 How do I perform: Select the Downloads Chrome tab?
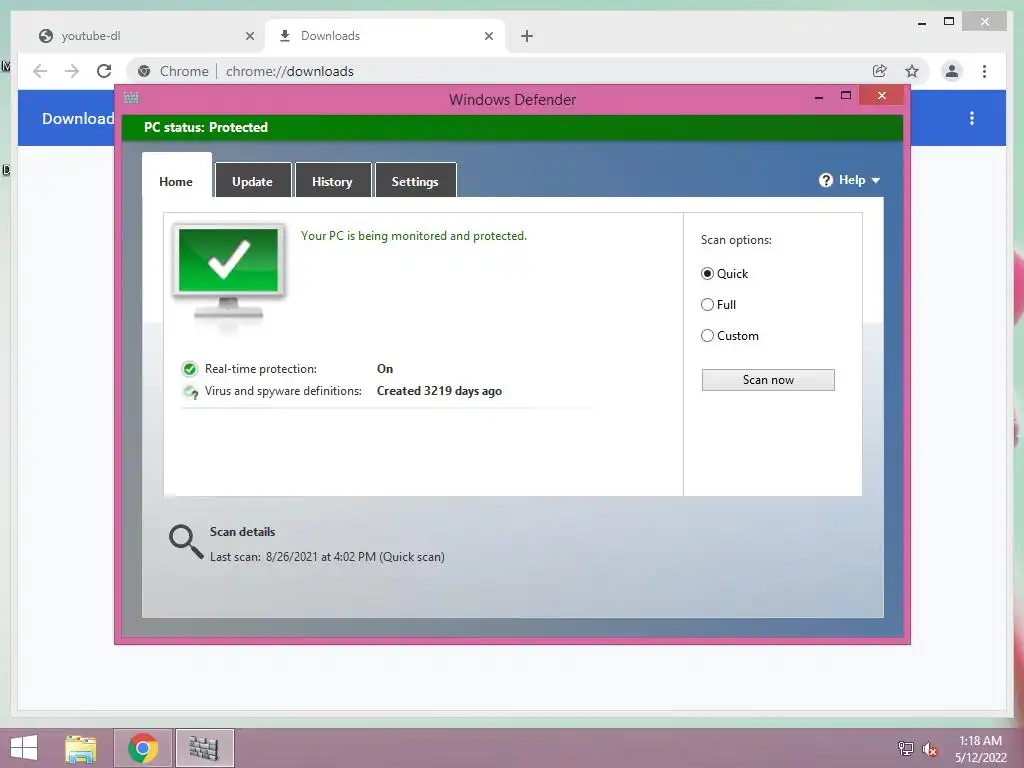point(385,36)
